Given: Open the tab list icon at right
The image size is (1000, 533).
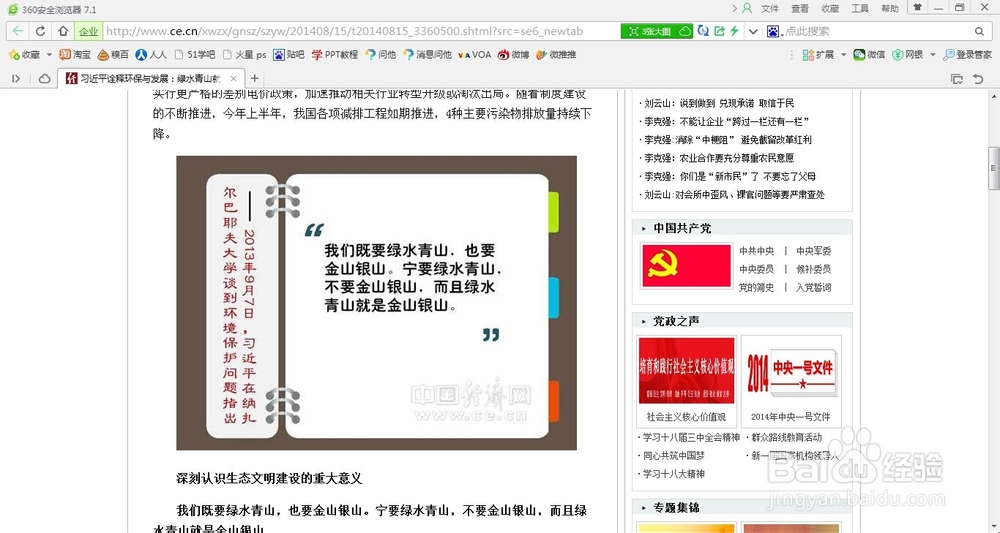Looking at the screenshot, I should [x=957, y=78].
